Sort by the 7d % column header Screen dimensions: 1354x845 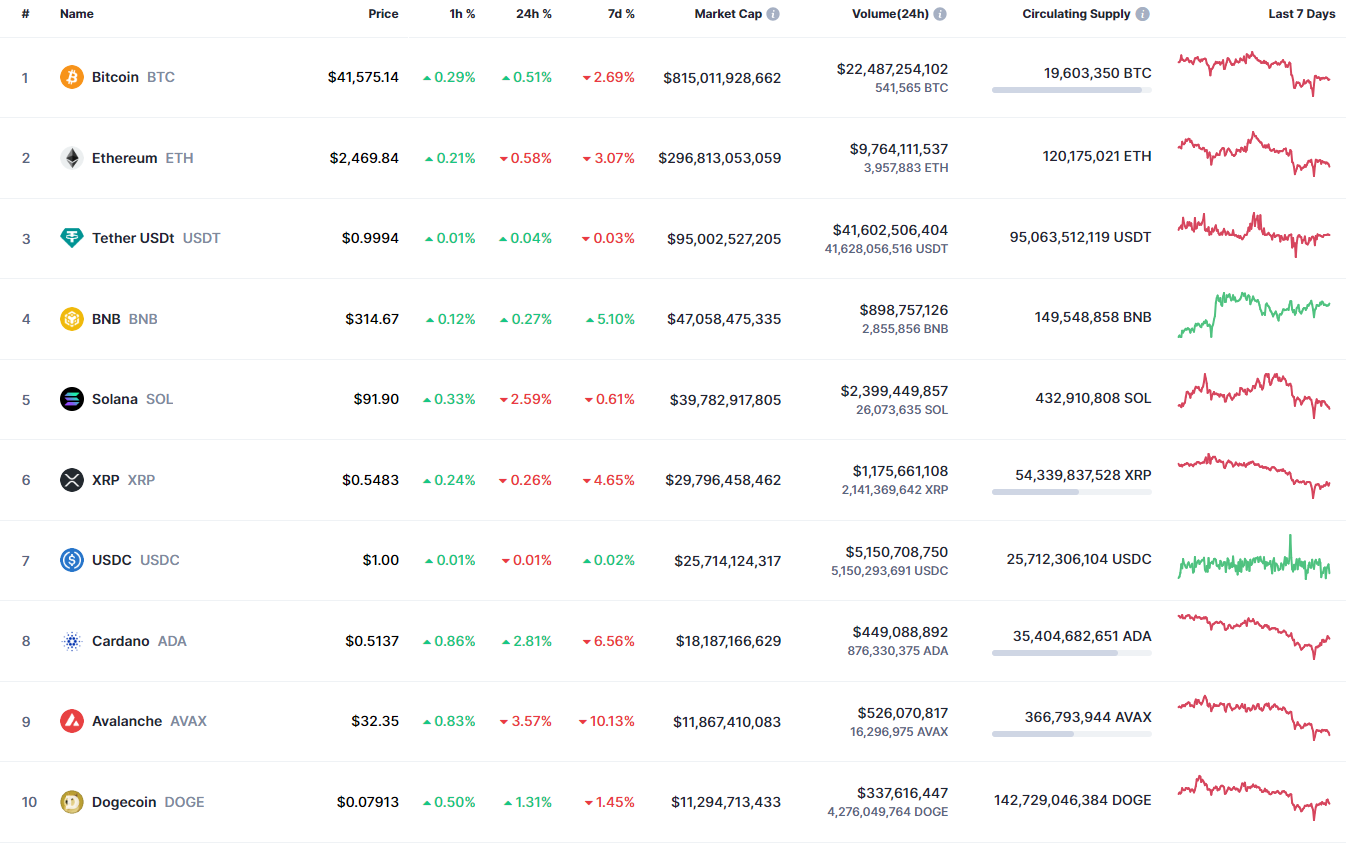pyautogui.click(x=621, y=14)
